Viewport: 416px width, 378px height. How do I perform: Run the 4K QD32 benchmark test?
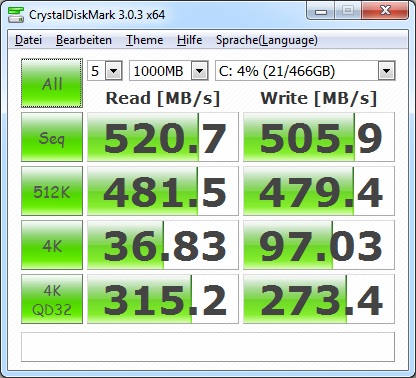52,299
